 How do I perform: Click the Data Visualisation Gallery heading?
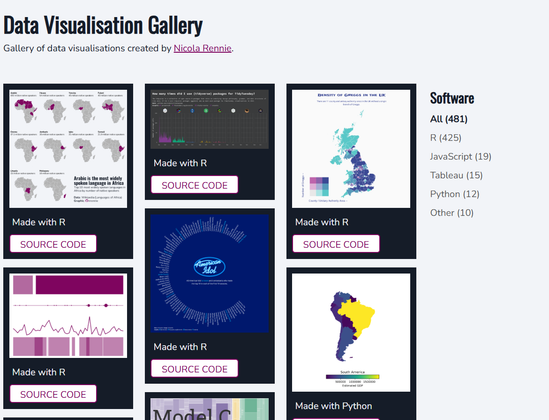(x=103, y=25)
